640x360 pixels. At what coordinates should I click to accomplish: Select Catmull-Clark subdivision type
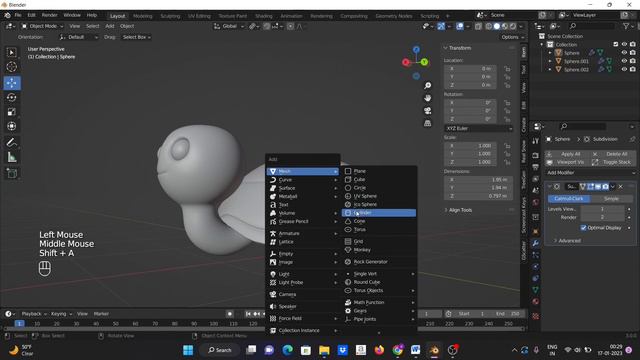(569, 198)
